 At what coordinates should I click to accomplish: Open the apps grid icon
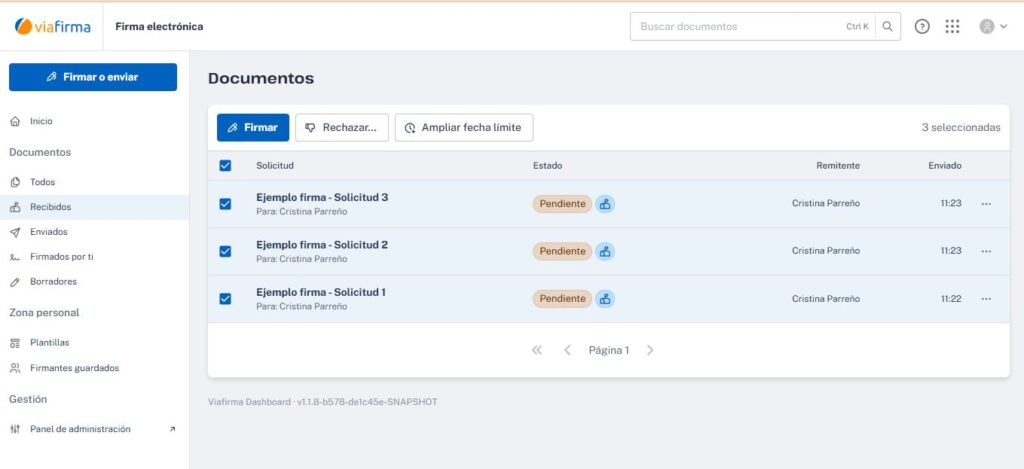[952, 27]
